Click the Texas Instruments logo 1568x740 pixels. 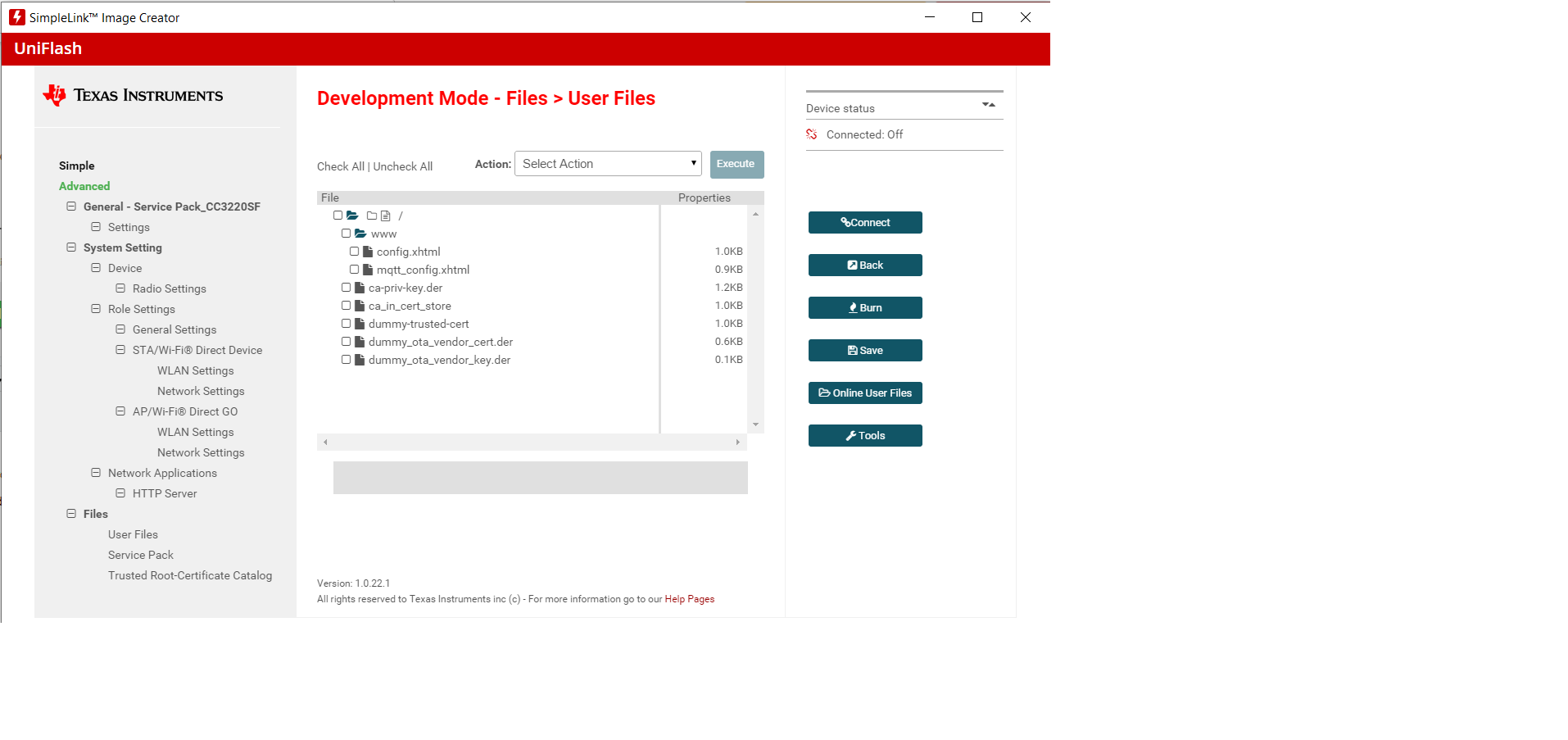pyautogui.click(x=133, y=95)
